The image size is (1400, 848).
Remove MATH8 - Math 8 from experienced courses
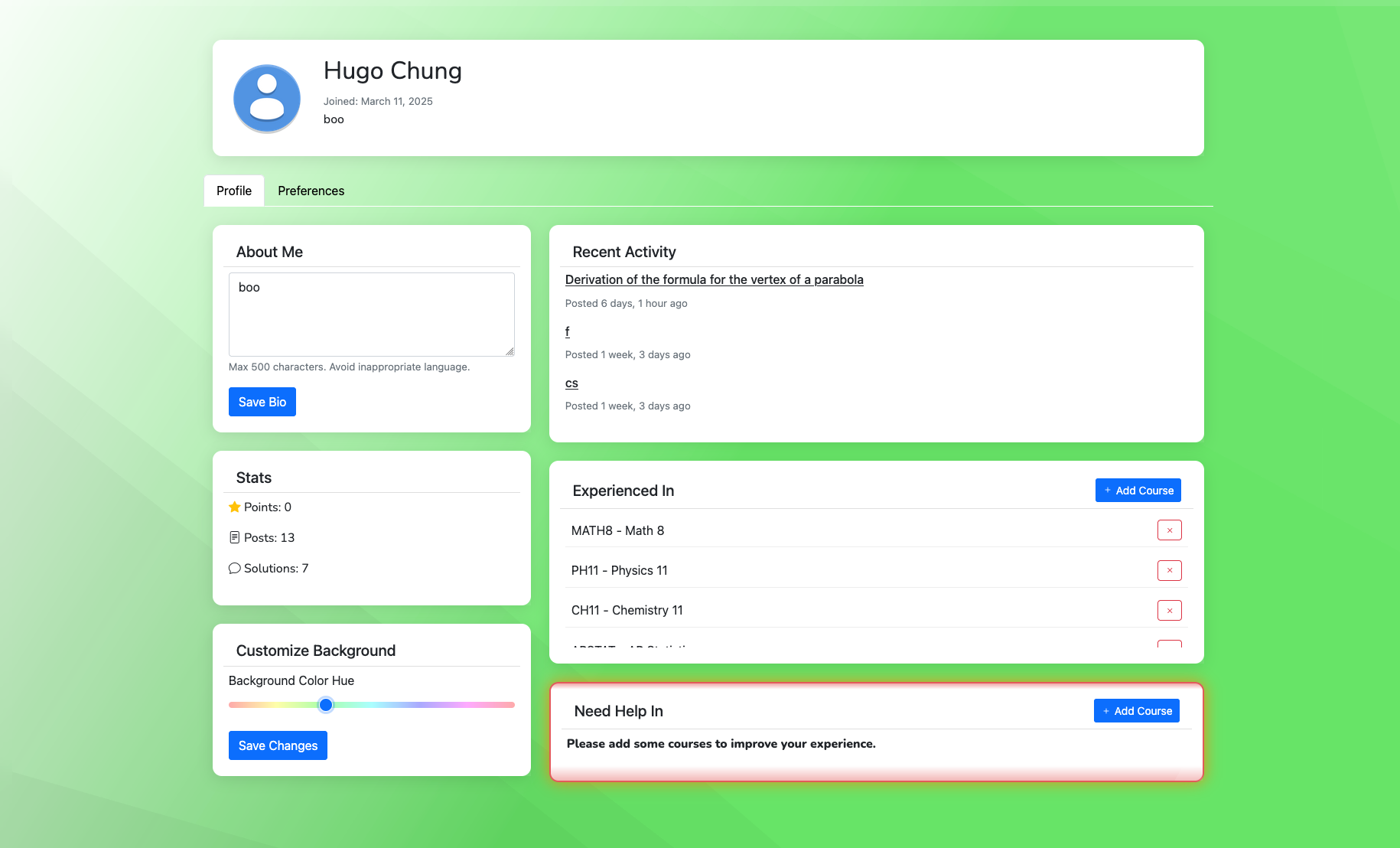(x=1169, y=530)
